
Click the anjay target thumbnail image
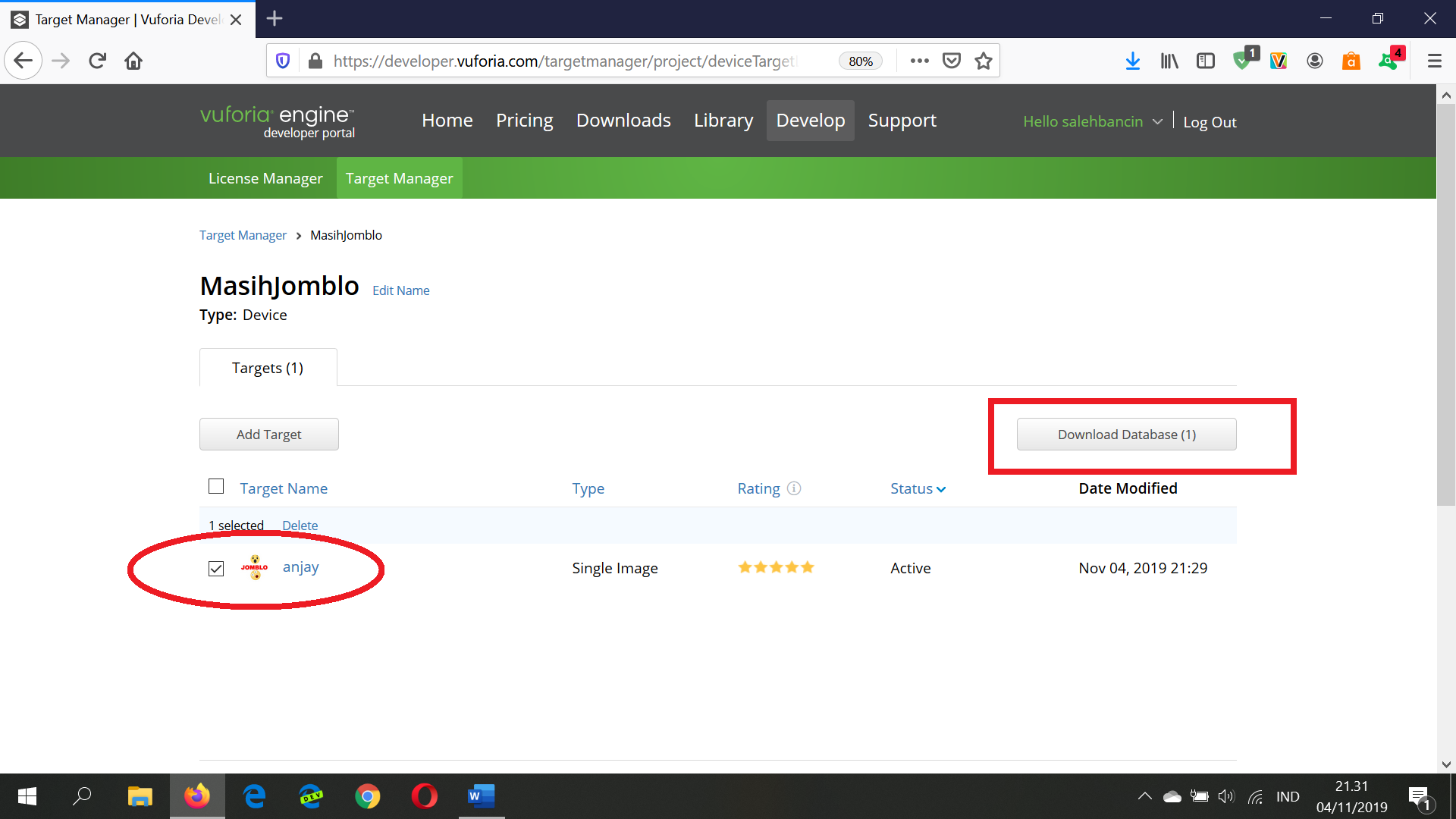click(x=255, y=567)
